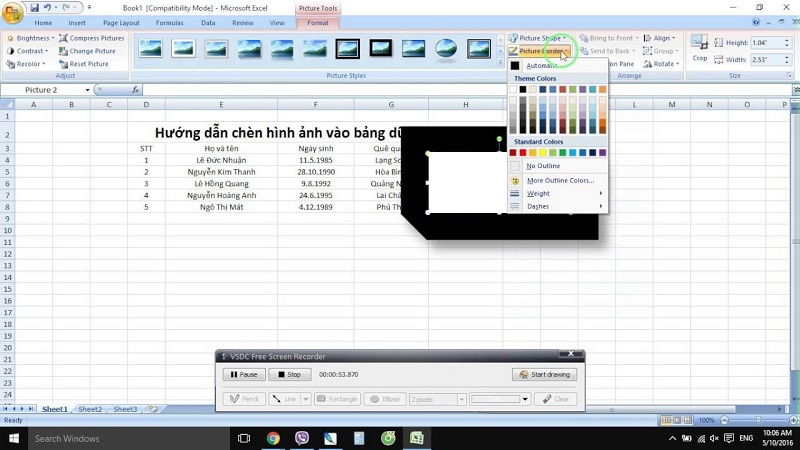The image size is (800, 450).
Task: Pick the black theme color swatch
Action: click(x=523, y=89)
